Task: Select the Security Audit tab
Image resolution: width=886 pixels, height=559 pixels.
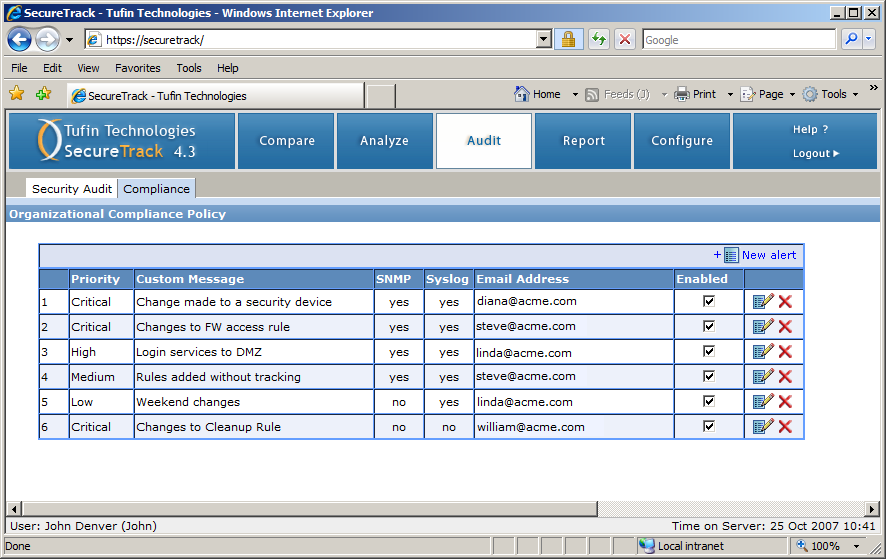Action: 72,189
